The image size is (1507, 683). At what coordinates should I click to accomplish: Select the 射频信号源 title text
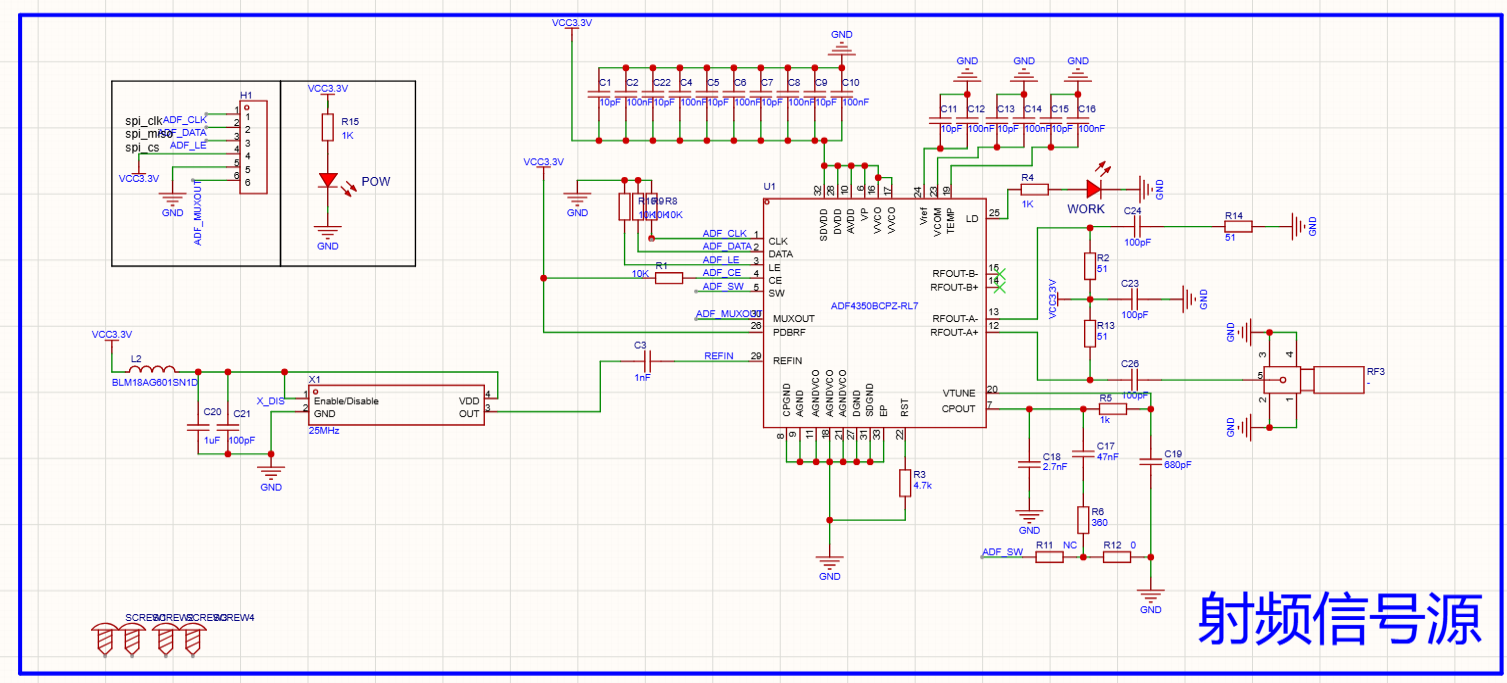(1340, 617)
